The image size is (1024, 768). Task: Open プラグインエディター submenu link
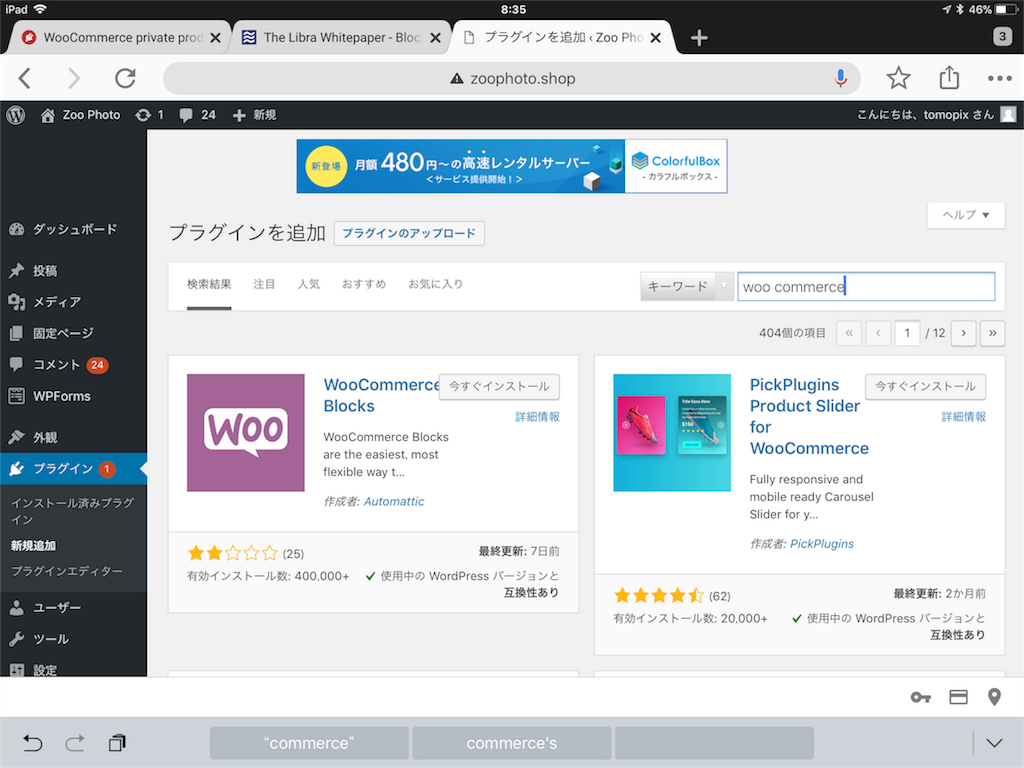[67, 571]
